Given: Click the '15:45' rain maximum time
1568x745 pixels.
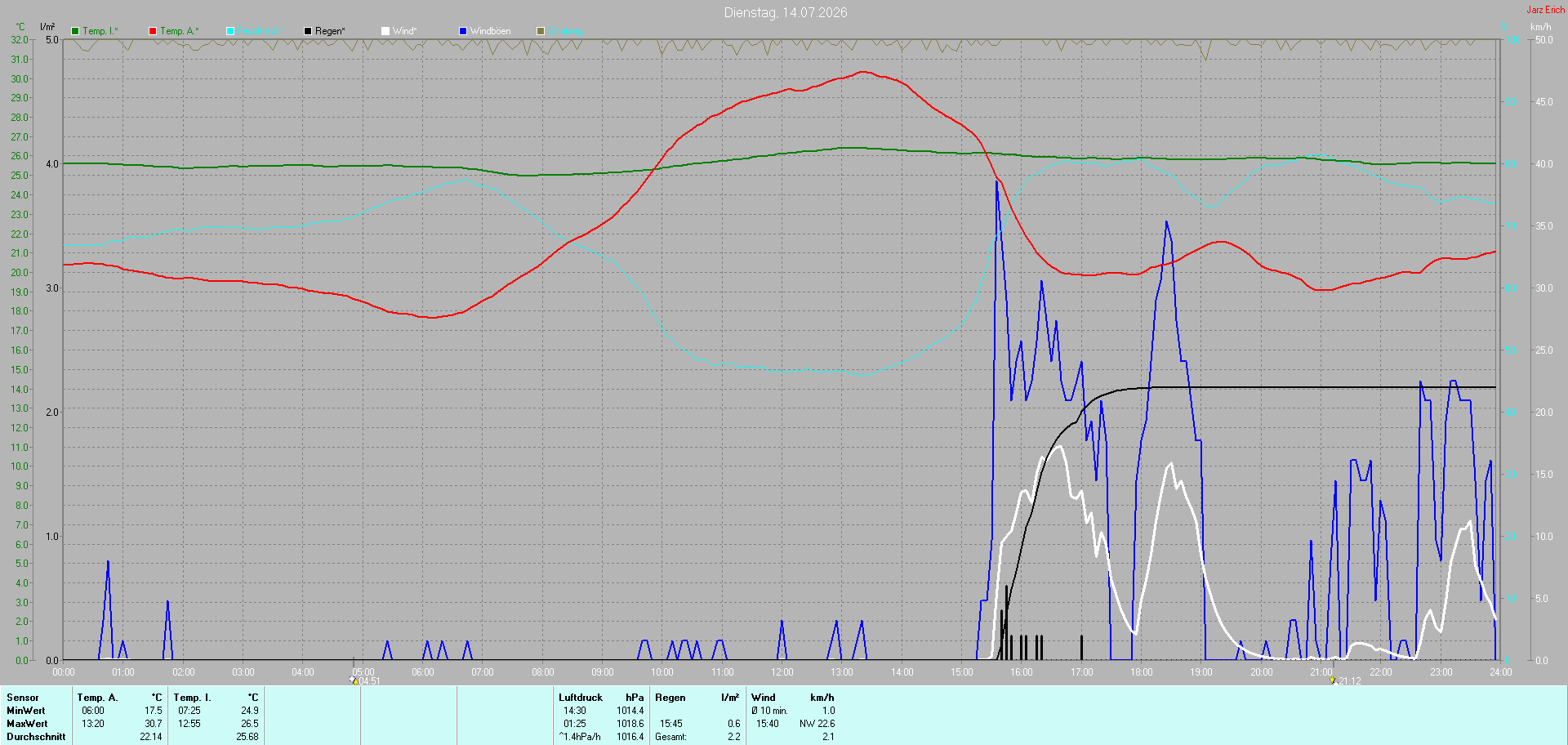Looking at the screenshot, I should click(671, 724).
